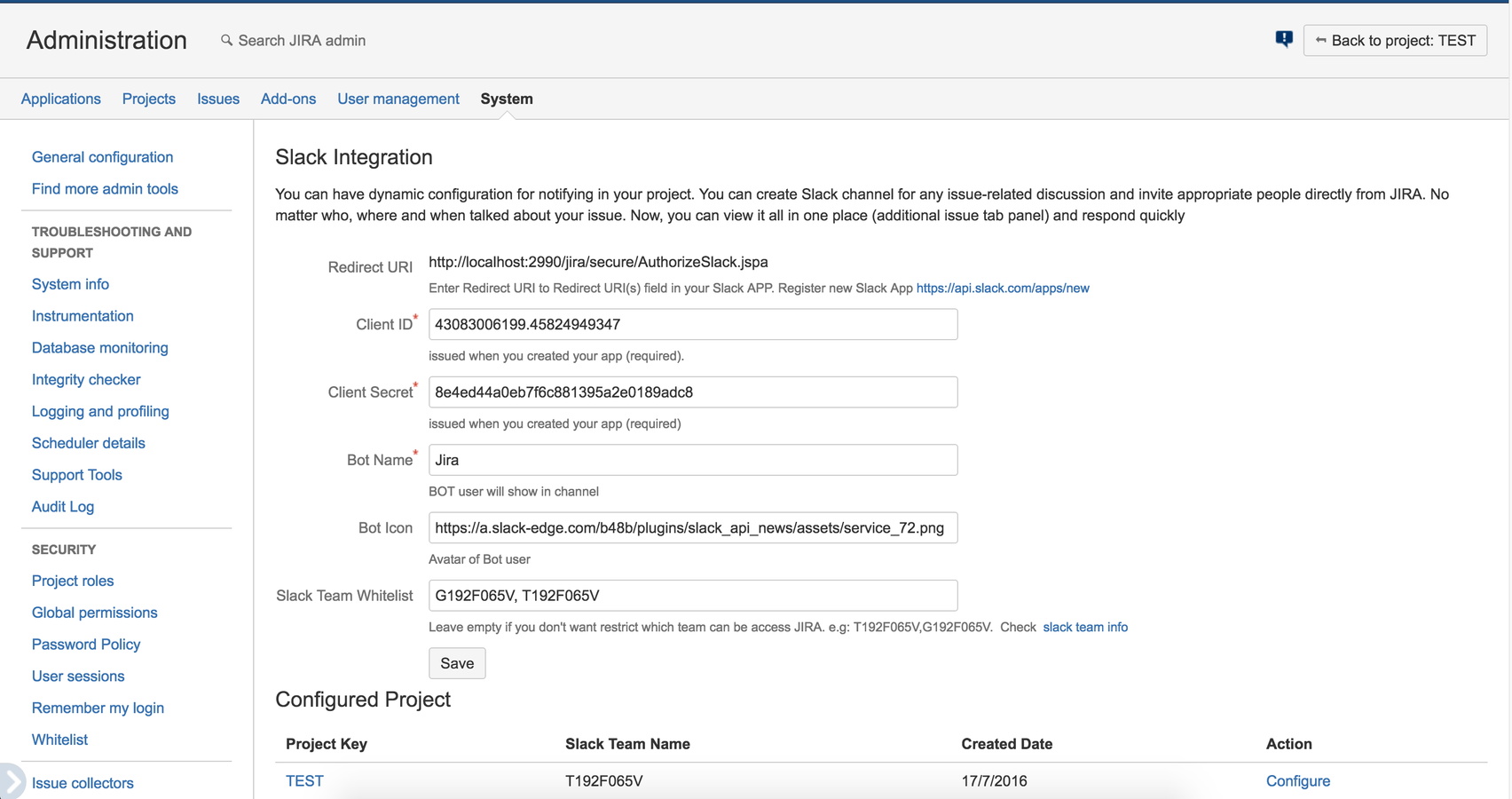Expand the sidebar with the chevron icon
This screenshot has height=799, width=1512.
point(12,781)
